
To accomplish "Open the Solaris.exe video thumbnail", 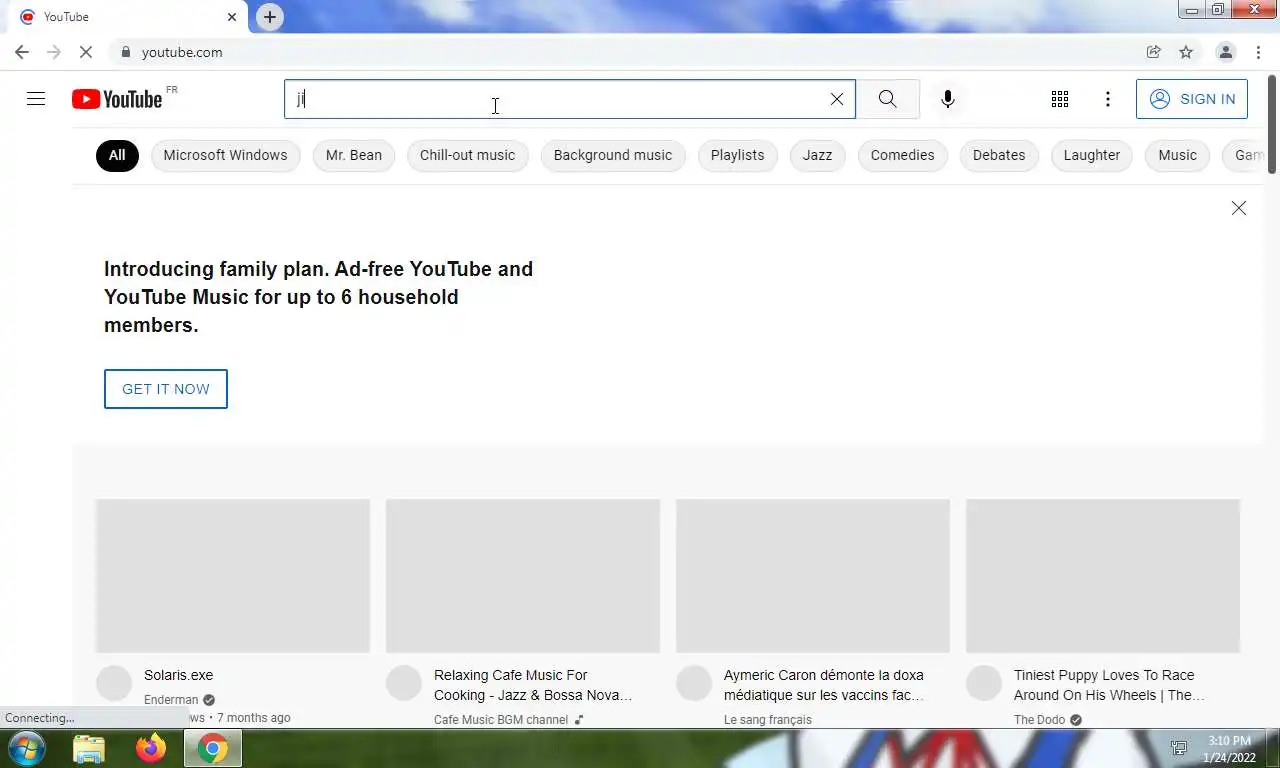I will tap(233, 576).
